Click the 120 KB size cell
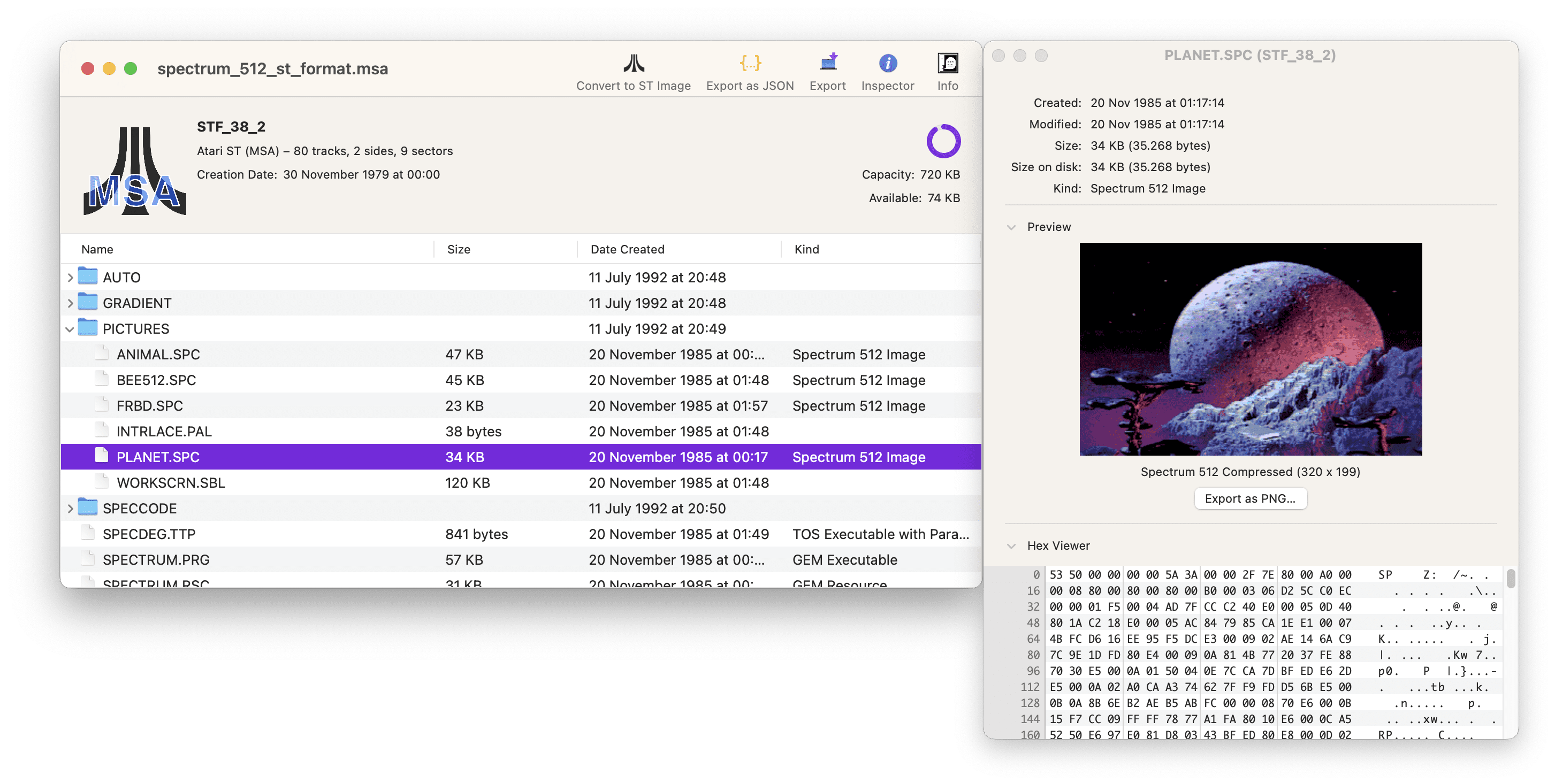1555x784 pixels. [468, 482]
